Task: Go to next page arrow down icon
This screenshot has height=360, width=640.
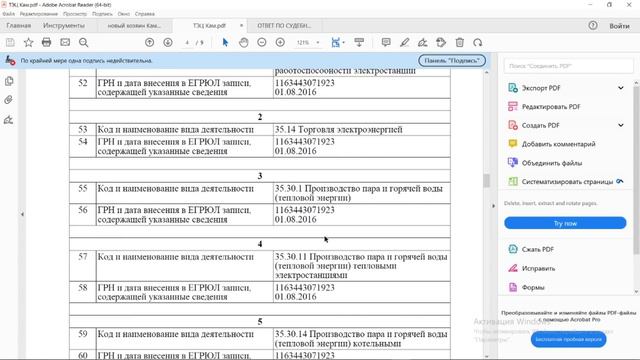Action: pyautogui.click(x=168, y=42)
